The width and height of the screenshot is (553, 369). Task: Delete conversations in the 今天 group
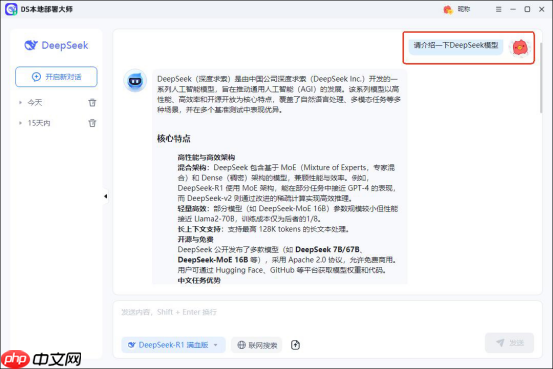92,103
